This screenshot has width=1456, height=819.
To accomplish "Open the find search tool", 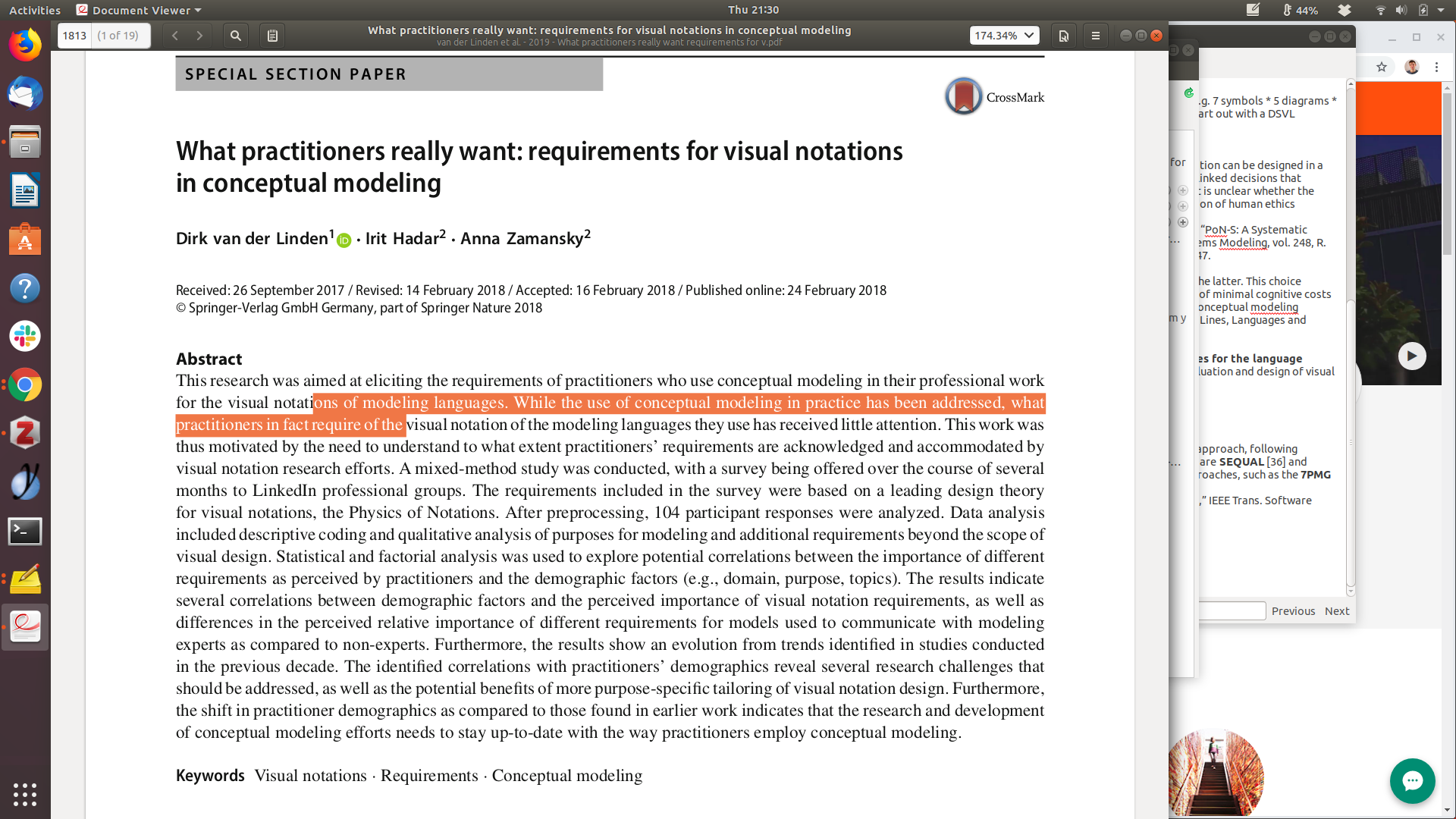I will 236,36.
